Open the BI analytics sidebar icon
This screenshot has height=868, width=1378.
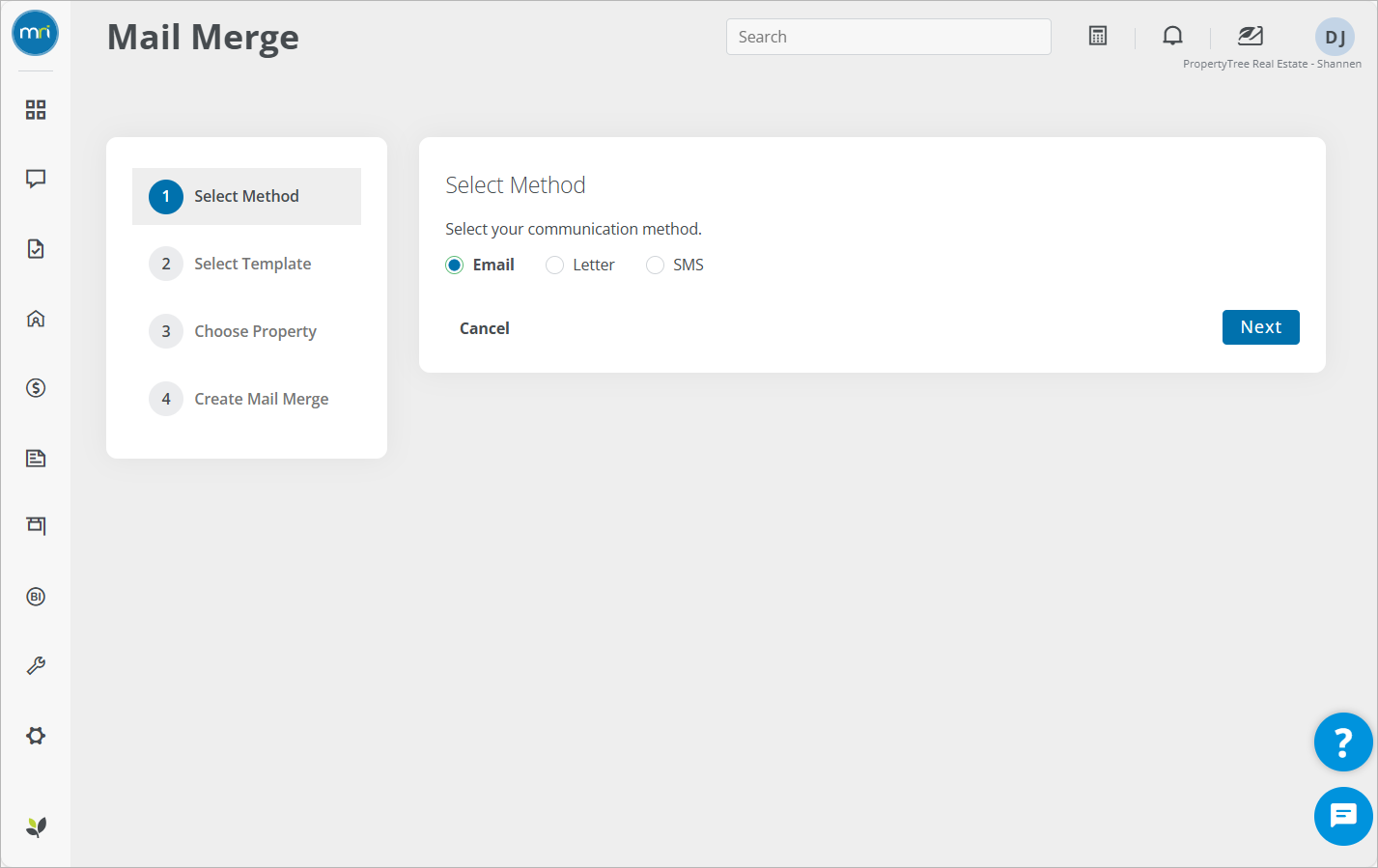pyautogui.click(x=36, y=597)
